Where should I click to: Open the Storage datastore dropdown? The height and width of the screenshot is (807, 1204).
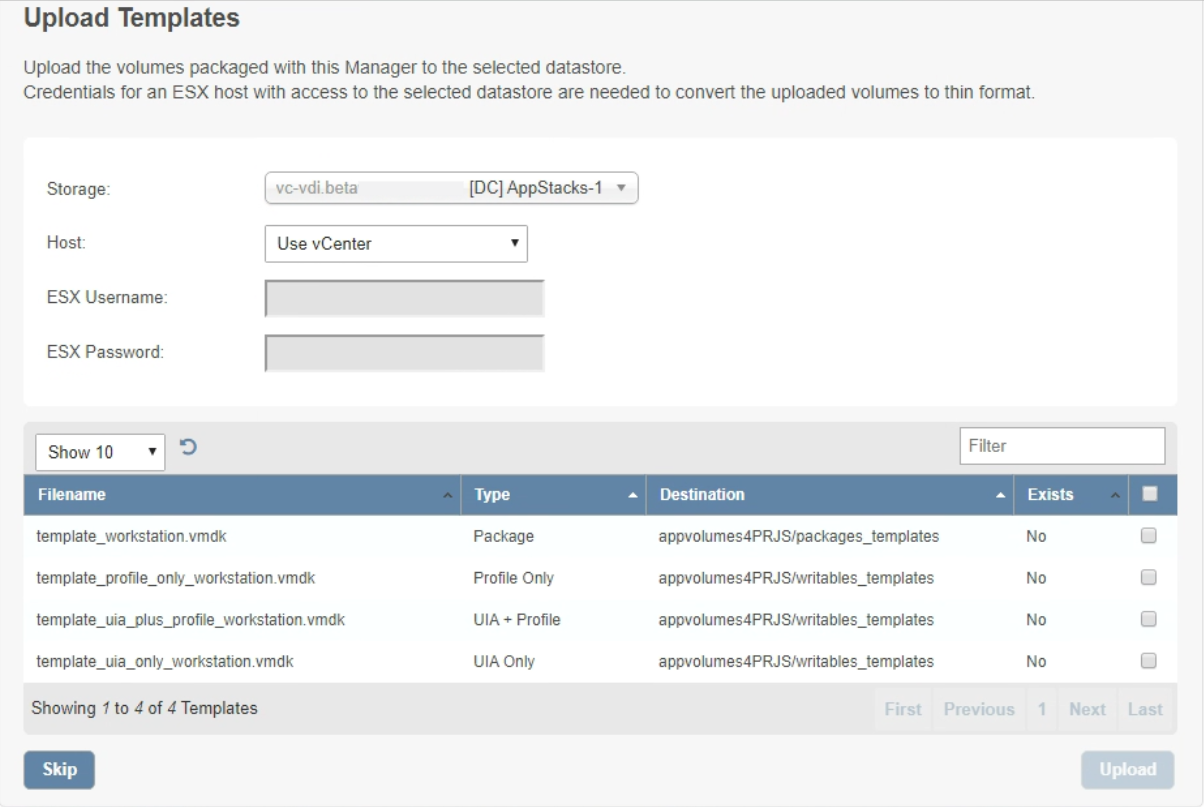(x=451, y=188)
